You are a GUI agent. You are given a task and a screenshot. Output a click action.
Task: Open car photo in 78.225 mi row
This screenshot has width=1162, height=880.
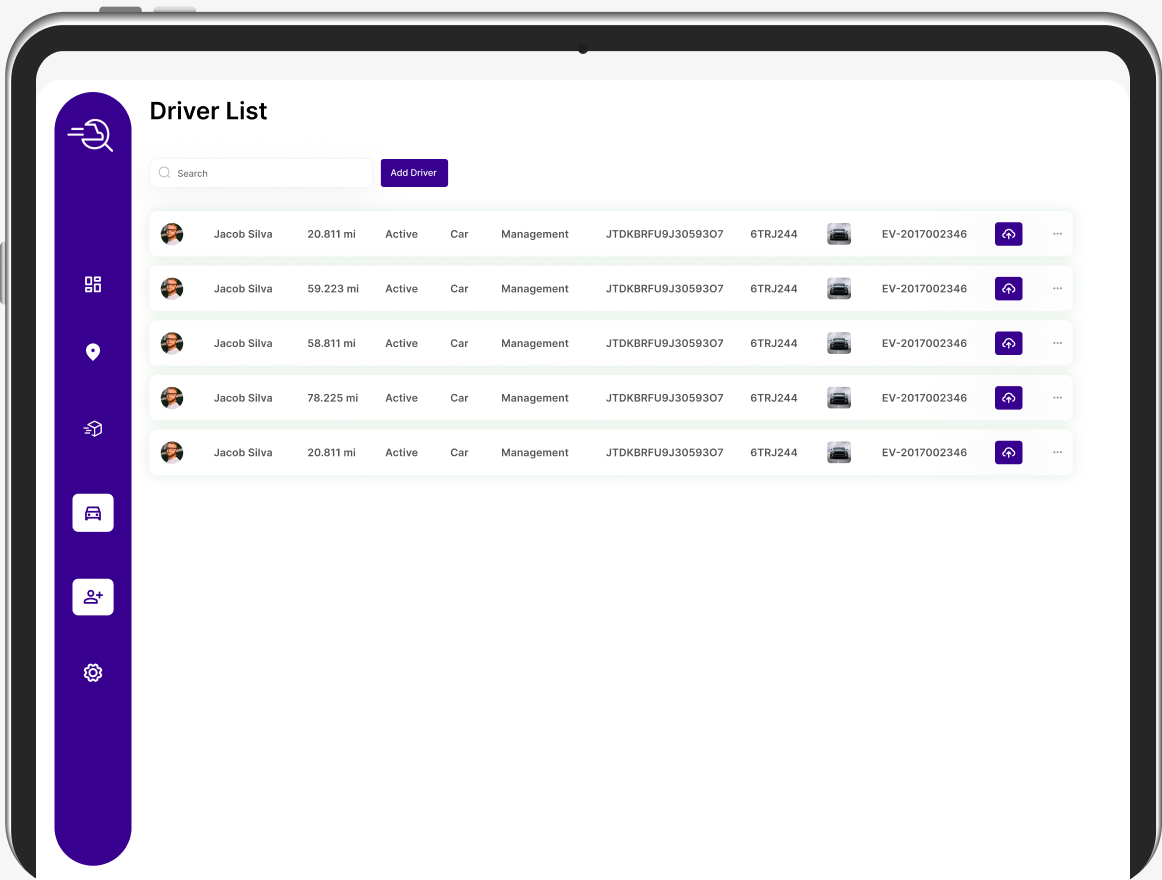coord(839,398)
